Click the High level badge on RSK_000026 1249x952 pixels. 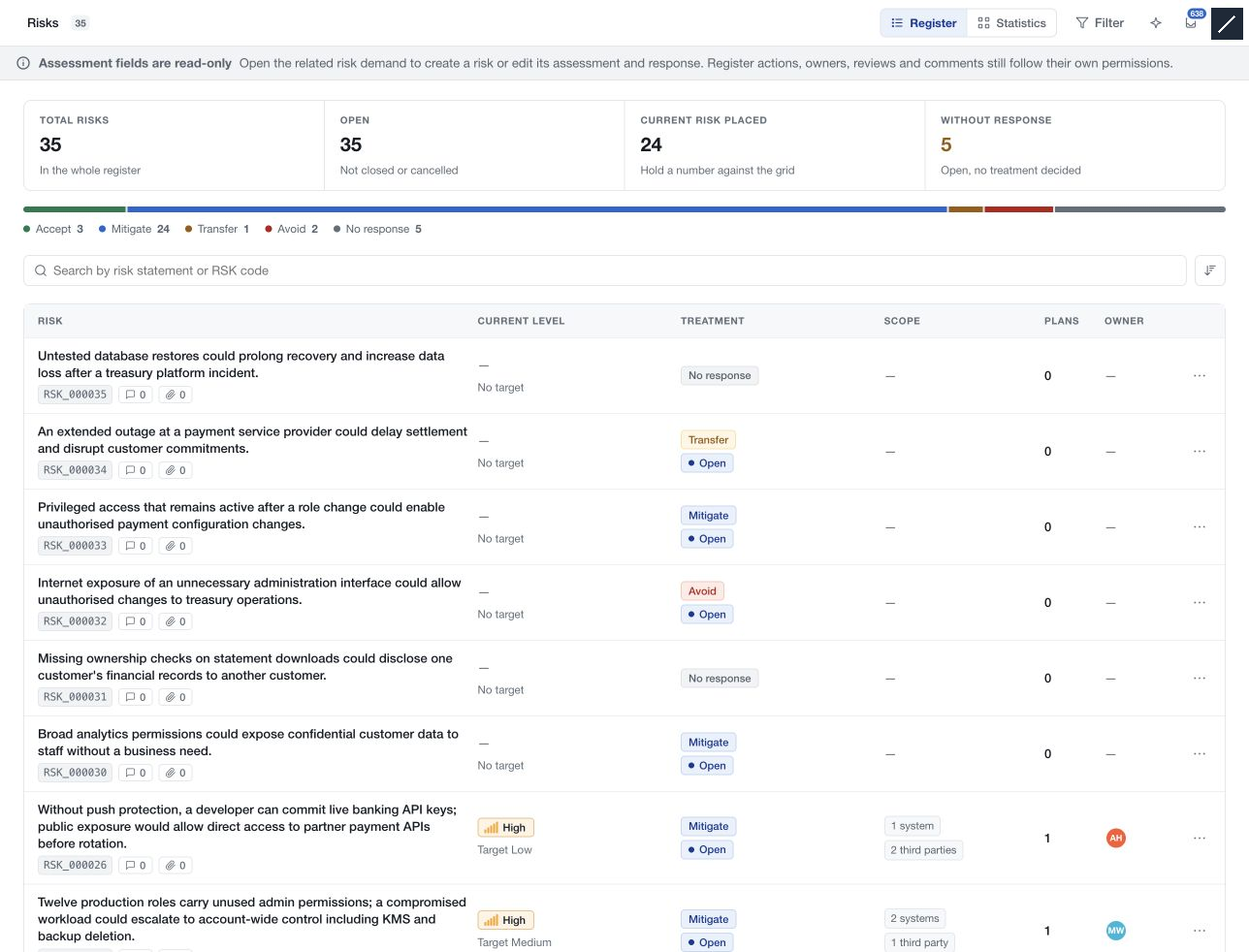click(506, 828)
